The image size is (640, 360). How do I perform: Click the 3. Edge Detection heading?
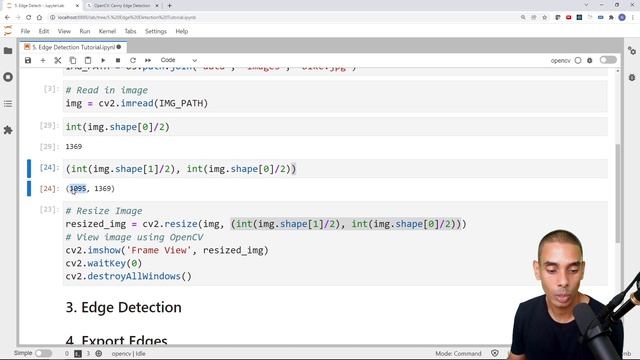click(124, 307)
